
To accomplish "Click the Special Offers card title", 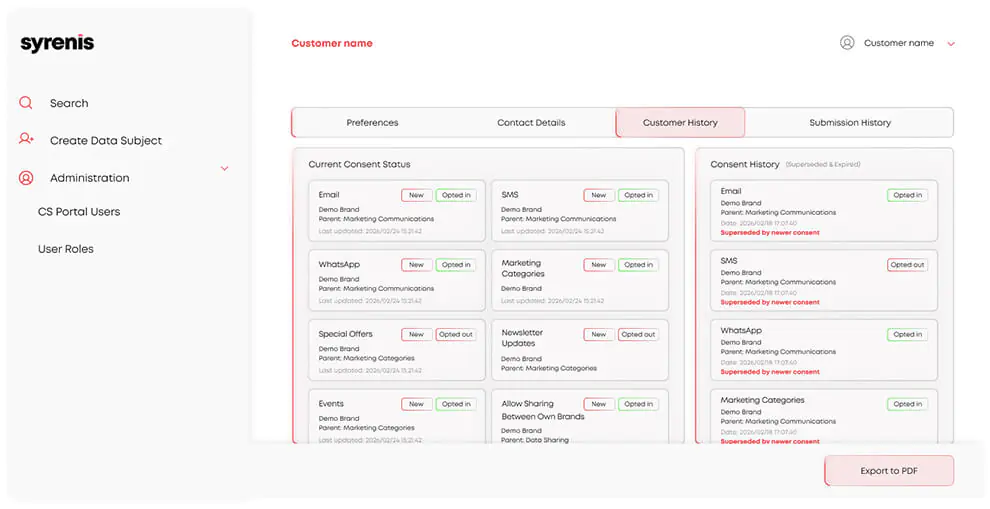I will coord(345,334).
